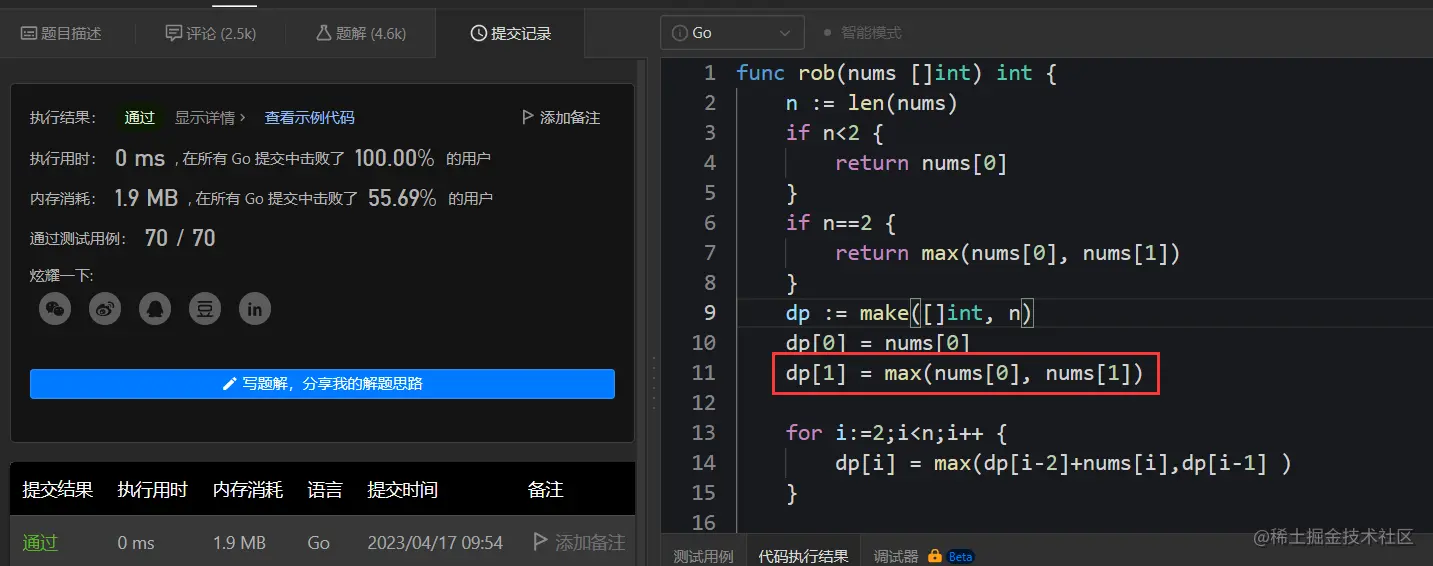Screen dimensions: 1433x566
Task: Click the 0 ms cell in submission row
Action: 136,542
